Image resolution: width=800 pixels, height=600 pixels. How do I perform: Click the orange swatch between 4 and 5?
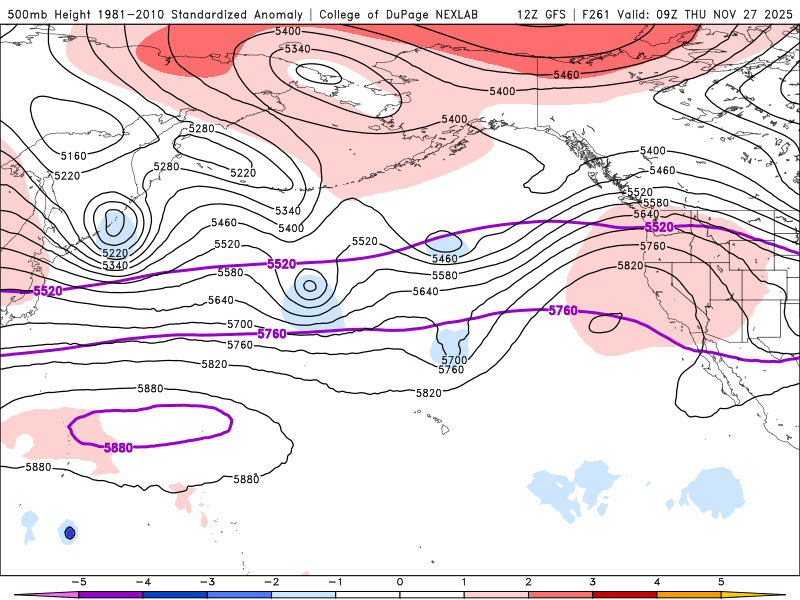tap(689, 595)
